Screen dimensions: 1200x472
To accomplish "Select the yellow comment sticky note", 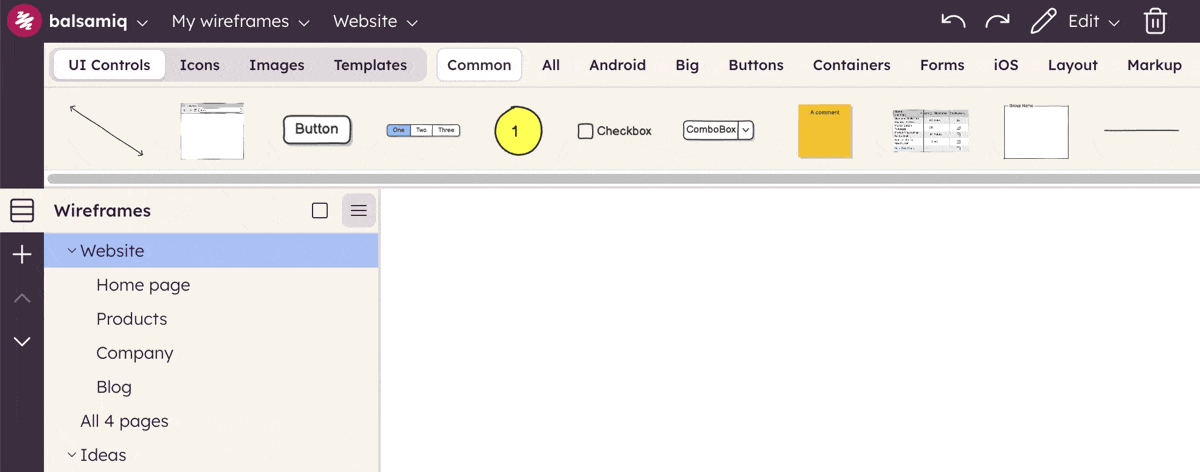I will coord(824,131).
